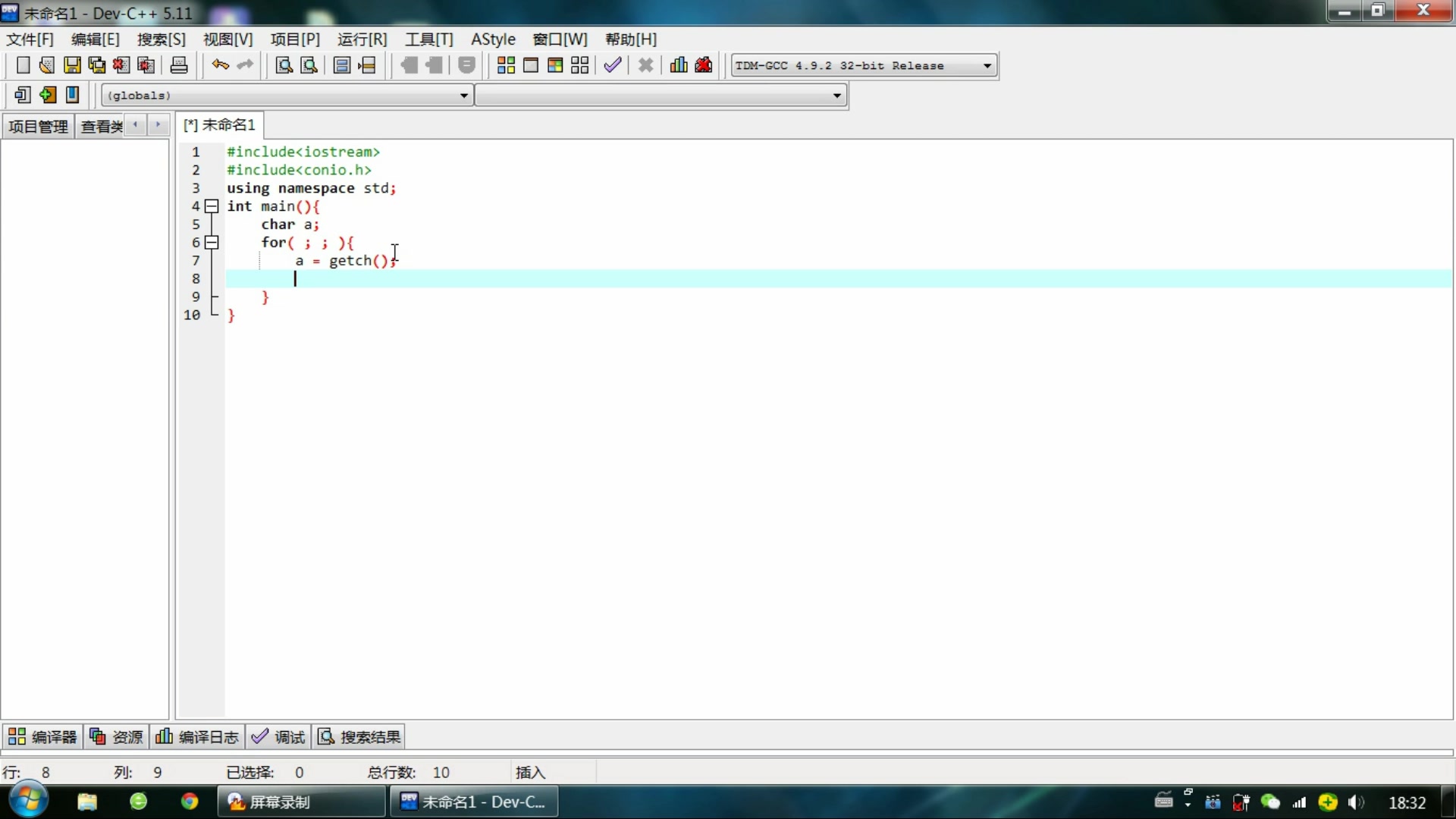Switch to the 项目管理 side tab

(x=38, y=127)
